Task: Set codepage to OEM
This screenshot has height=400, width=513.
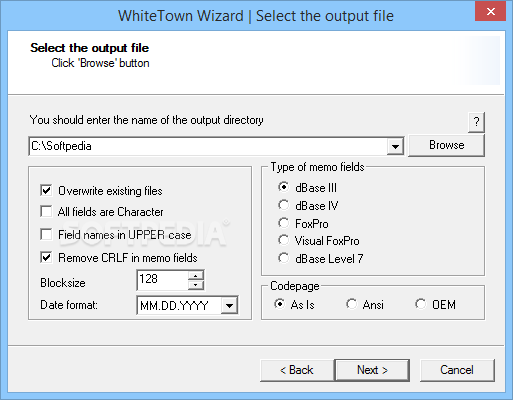Action: [420, 304]
